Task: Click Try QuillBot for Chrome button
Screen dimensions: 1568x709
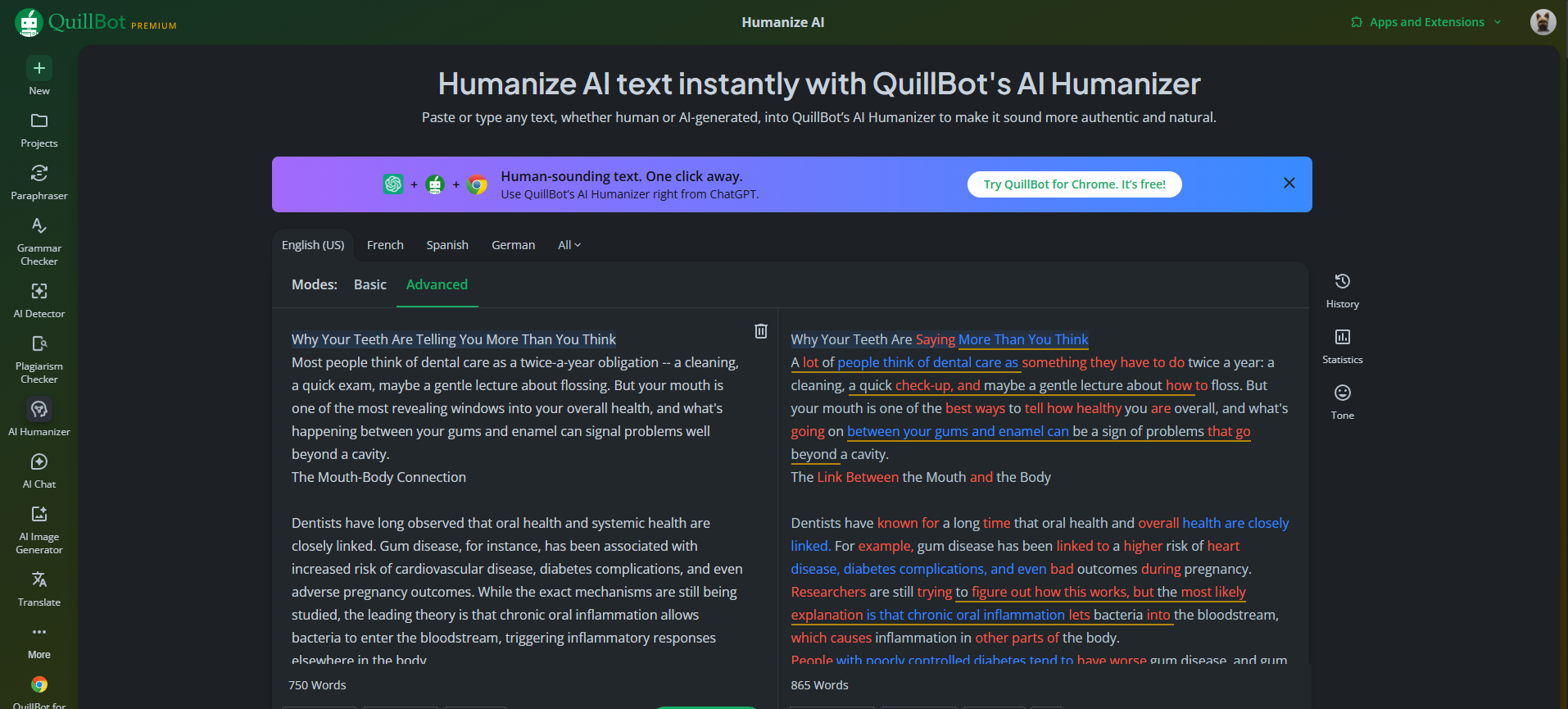Action: pyautogui.click(x=1074, y=184)
